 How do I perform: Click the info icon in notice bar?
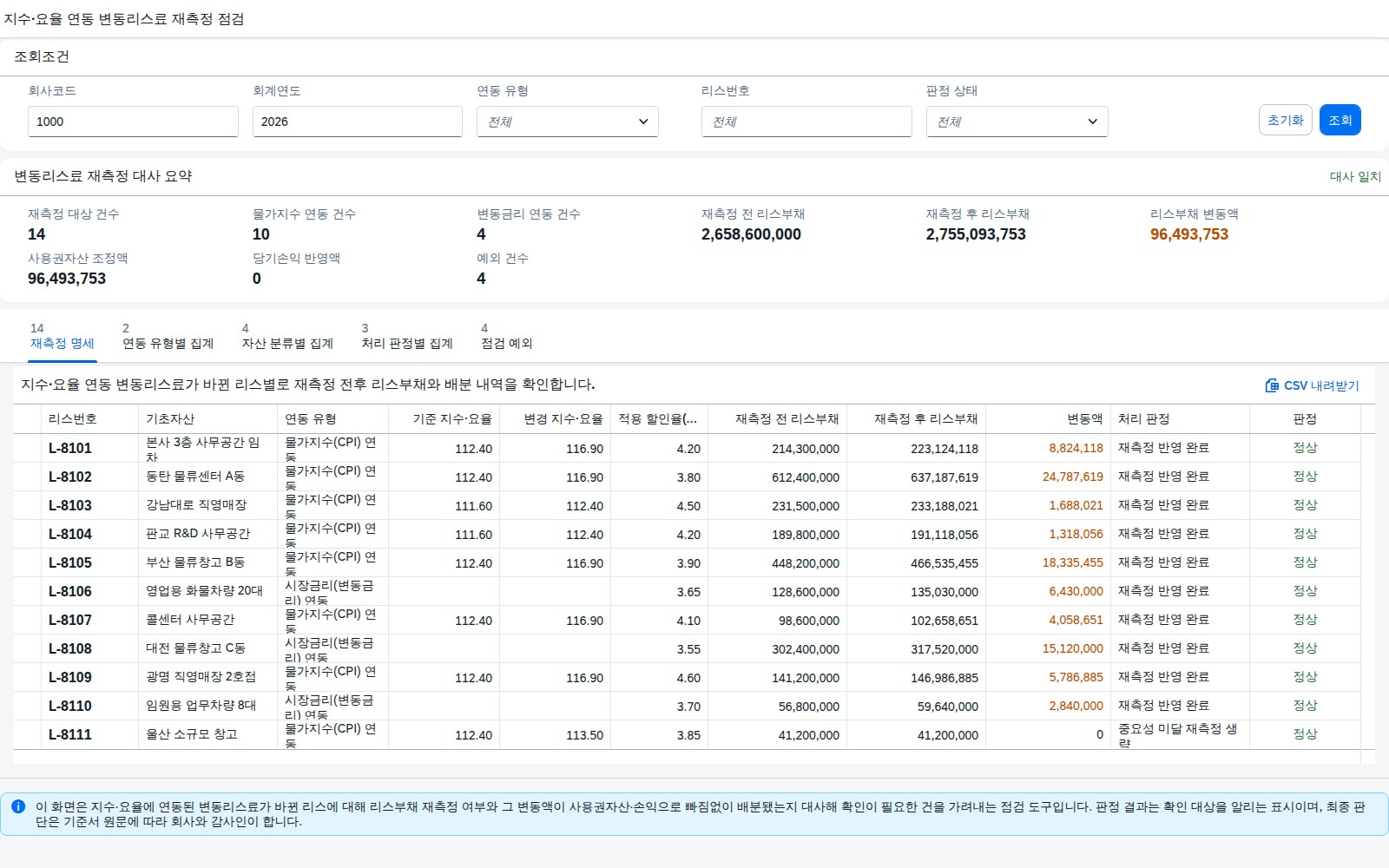point(18,806)
